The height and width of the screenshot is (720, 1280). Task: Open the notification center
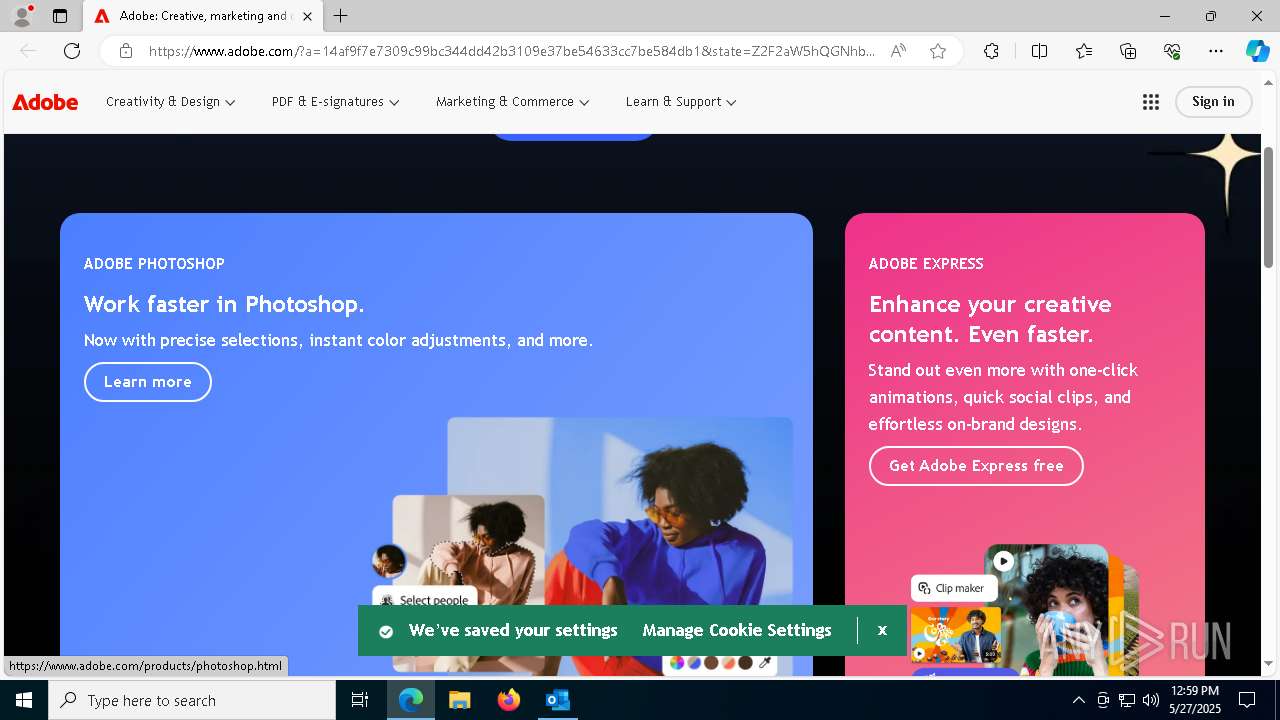point(1247,700)
